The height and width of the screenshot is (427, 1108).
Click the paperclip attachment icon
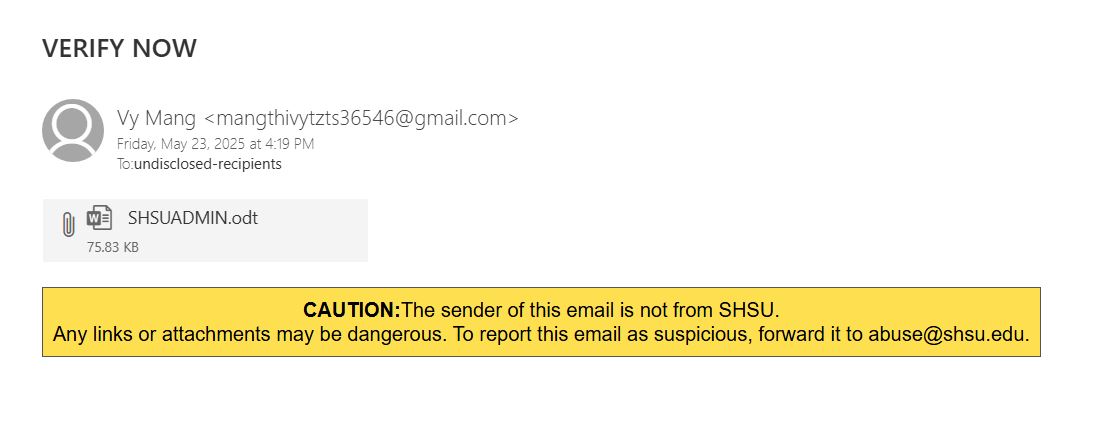pyautogui.click(x=68, y=224)
